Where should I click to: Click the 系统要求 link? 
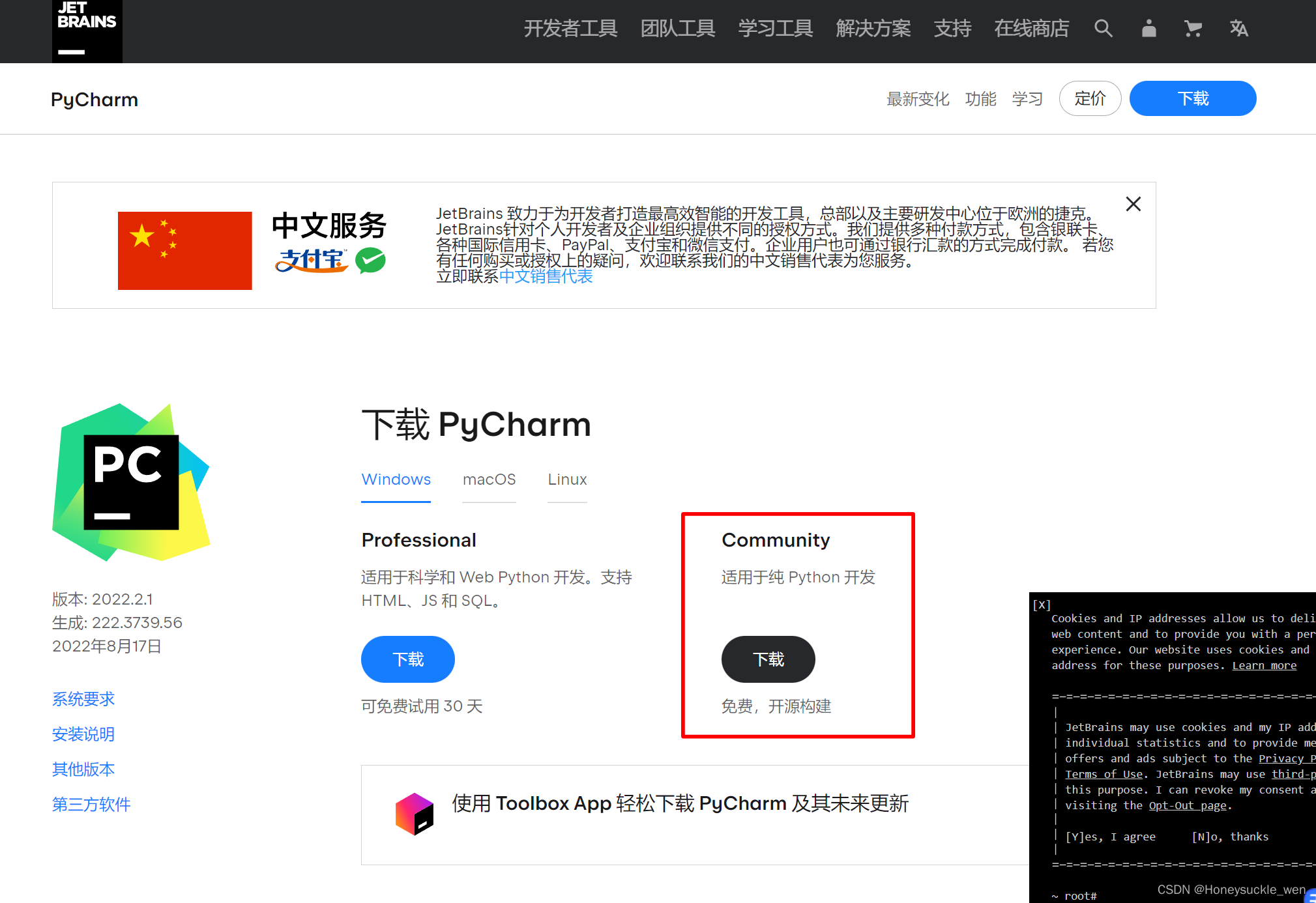(x=83, y=698)
